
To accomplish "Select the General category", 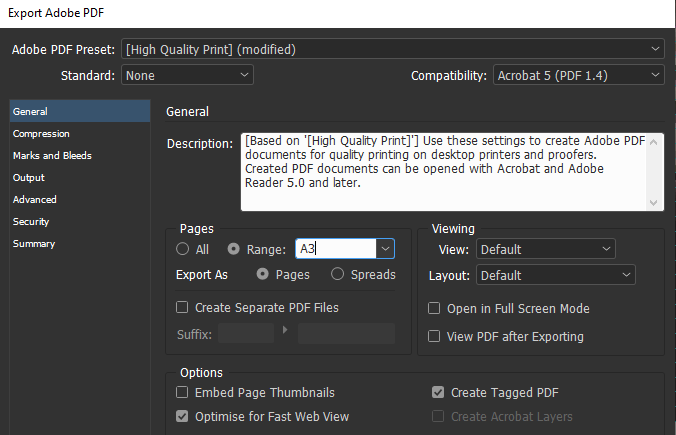I will click(80, 111).
